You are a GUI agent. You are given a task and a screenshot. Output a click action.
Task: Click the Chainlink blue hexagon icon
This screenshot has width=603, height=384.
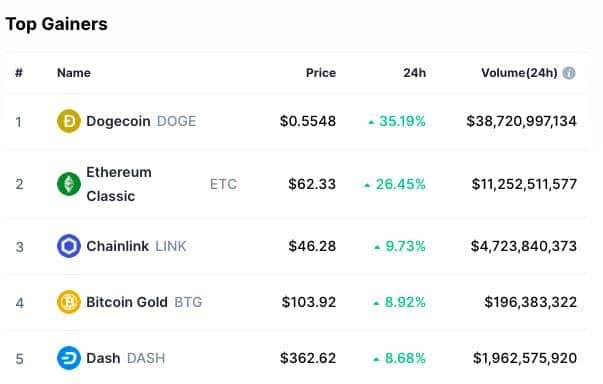click(x=69, y=246)
